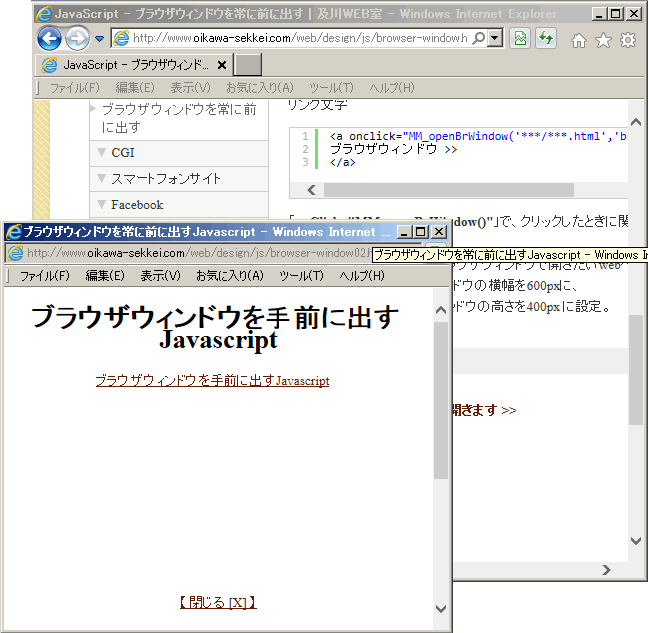The image size is (648, 633).
Task: Open 編集(E) menu in the main window
Action: pyautogui.click(x=135, y=88)
